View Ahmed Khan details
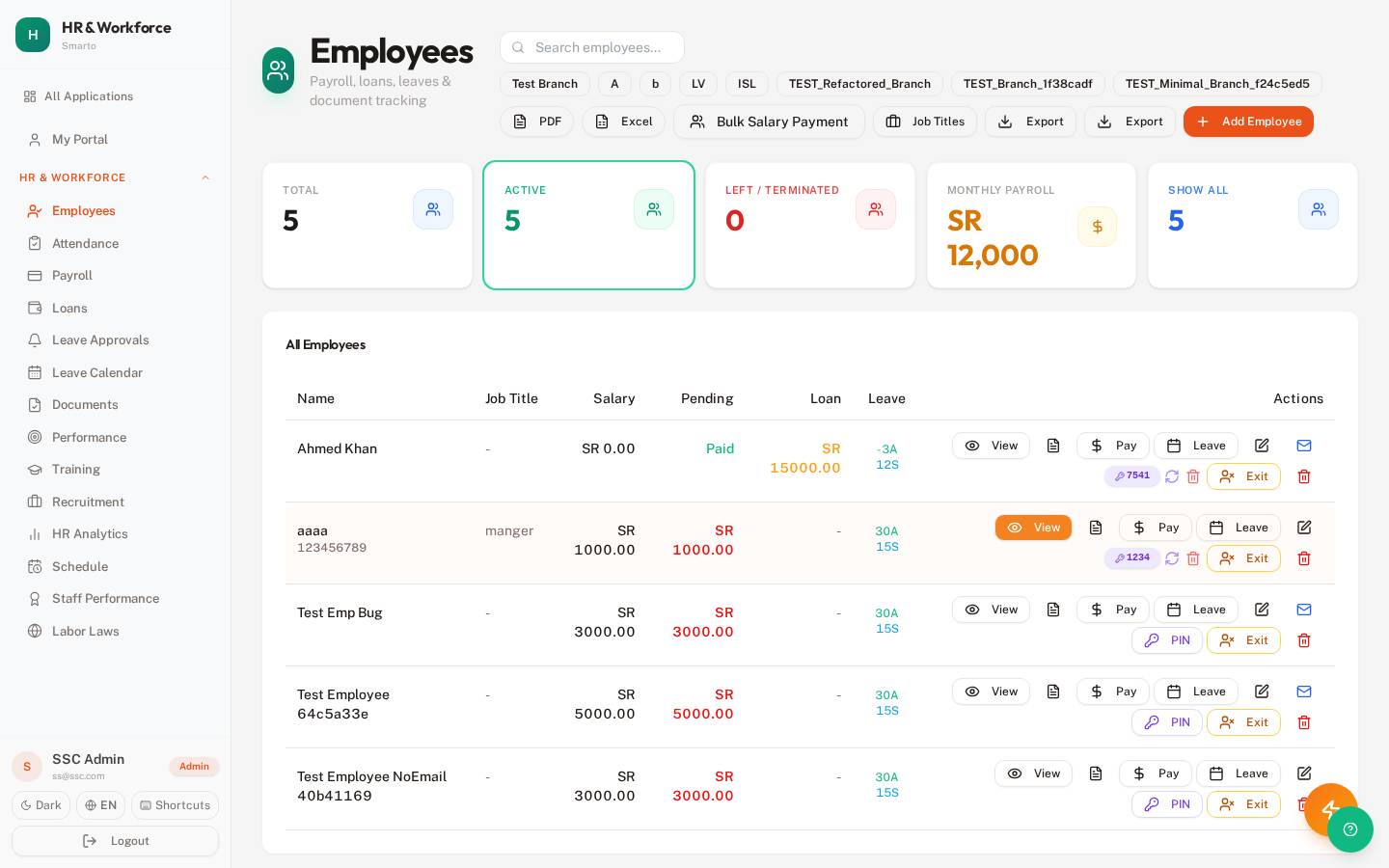 click(991, 446)
